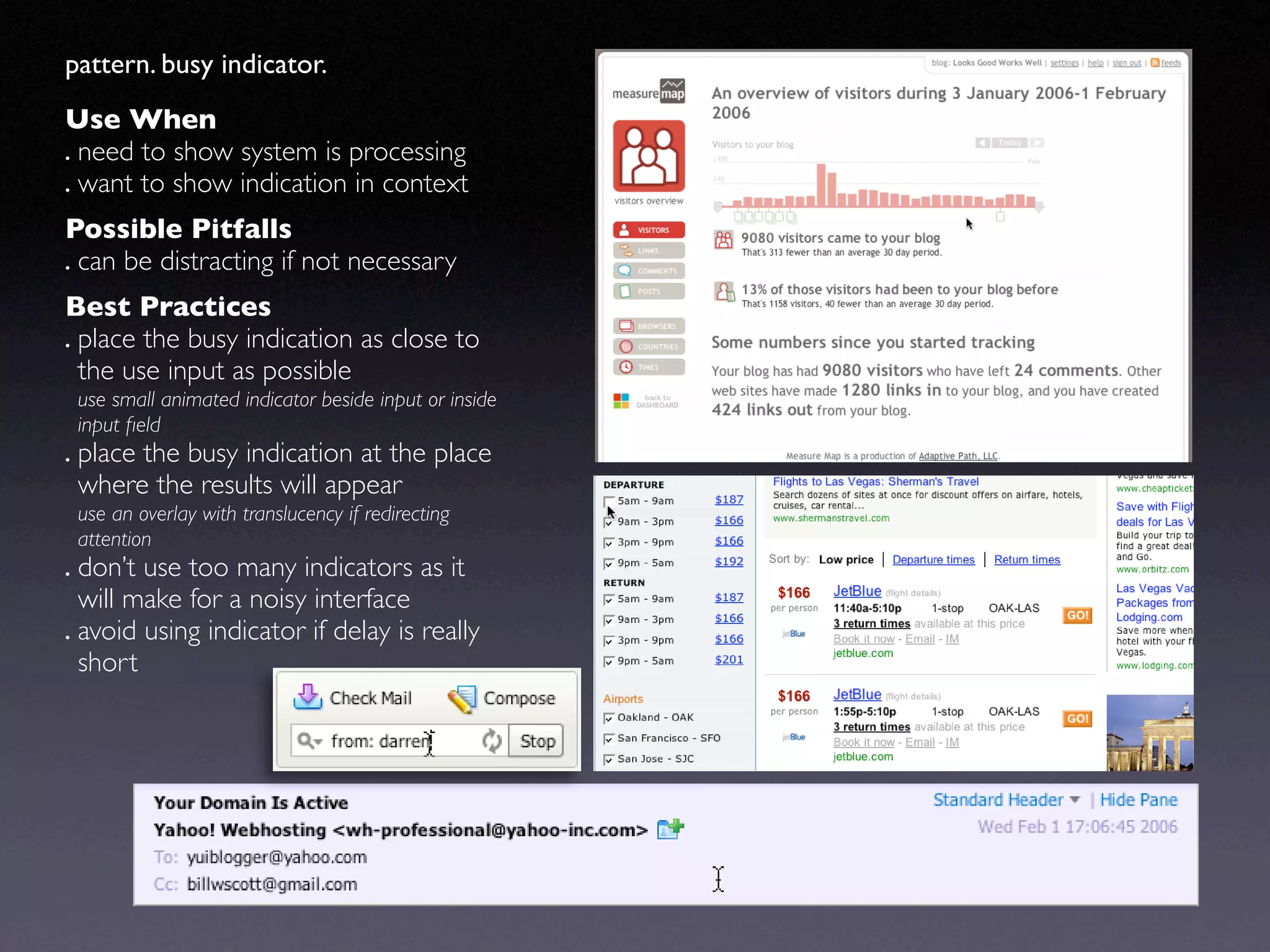Image resolution: width=1270 pixels, height=952 pixels.
Task: Sort flights by Return times
Action: (1027, 560)
